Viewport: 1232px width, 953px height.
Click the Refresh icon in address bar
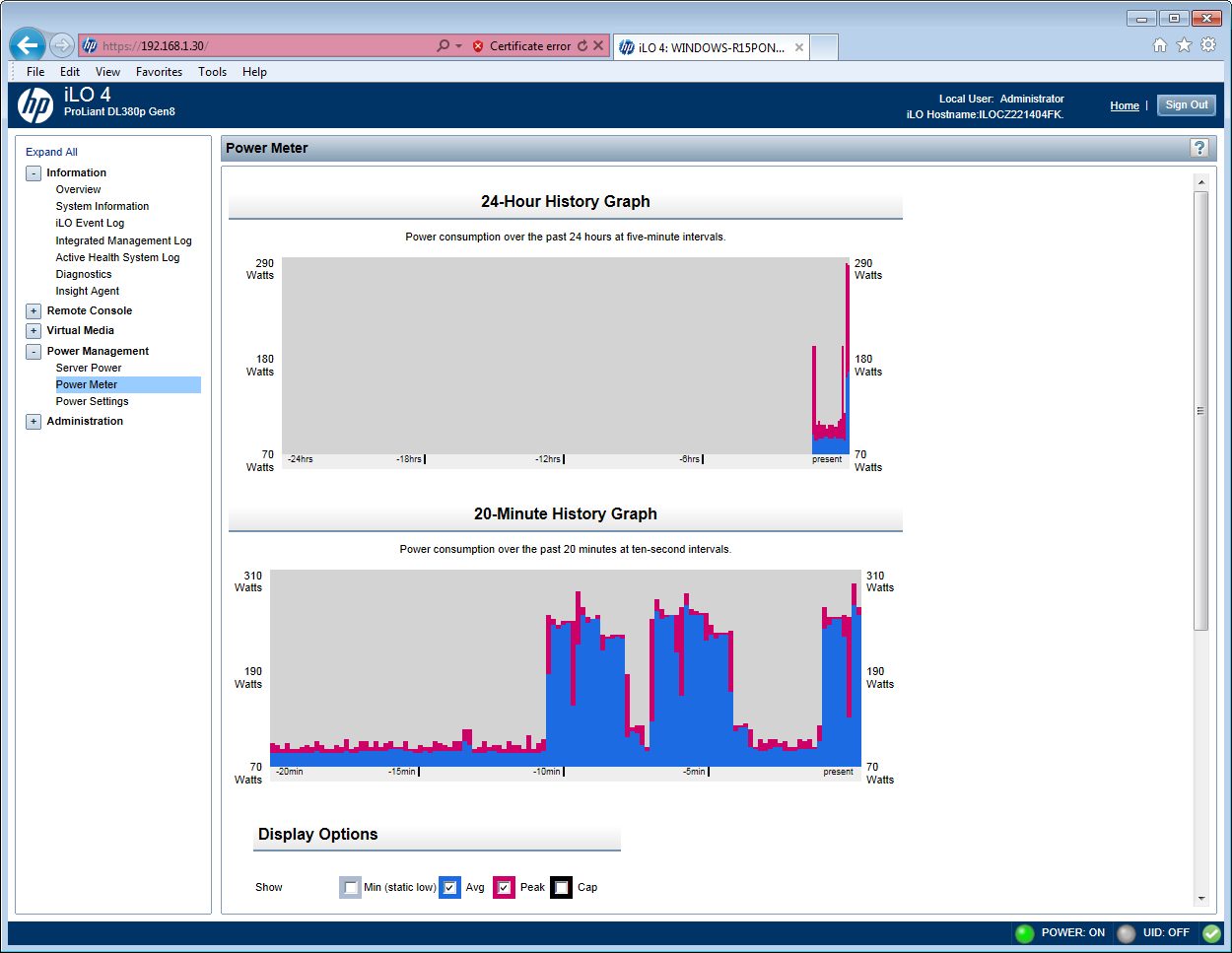(x=582, y=46)
